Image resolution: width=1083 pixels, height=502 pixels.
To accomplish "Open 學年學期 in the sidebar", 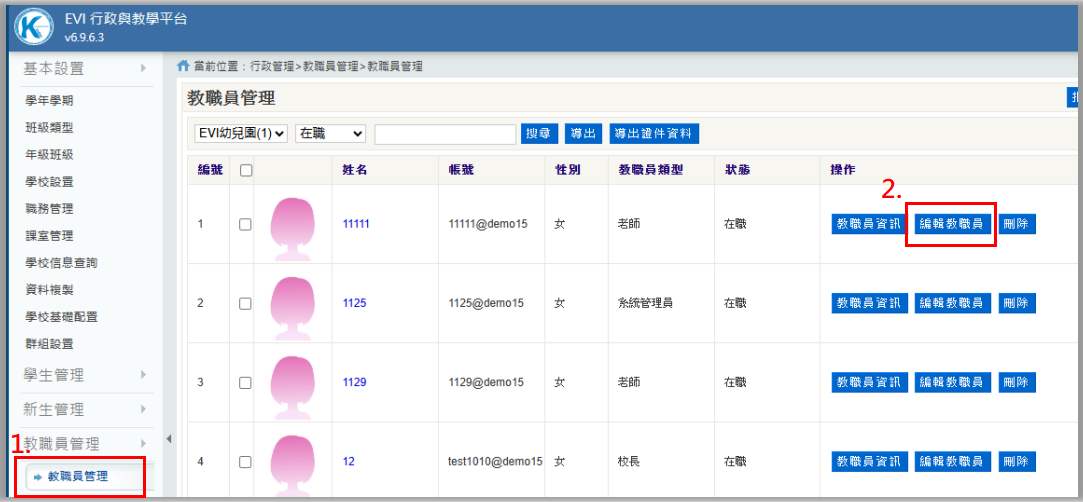I will pyautogui.click(x=49, y=101).
